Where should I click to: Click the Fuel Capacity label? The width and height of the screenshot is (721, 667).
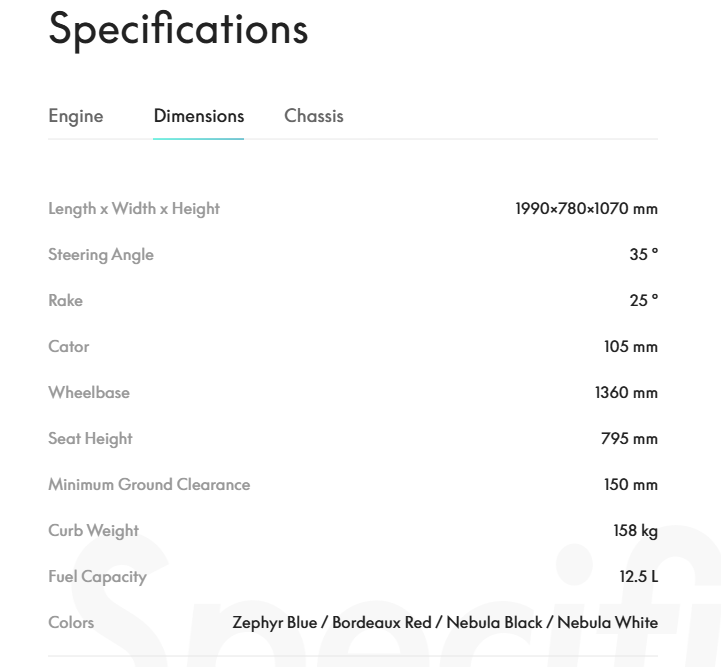[x=97, y=577]
